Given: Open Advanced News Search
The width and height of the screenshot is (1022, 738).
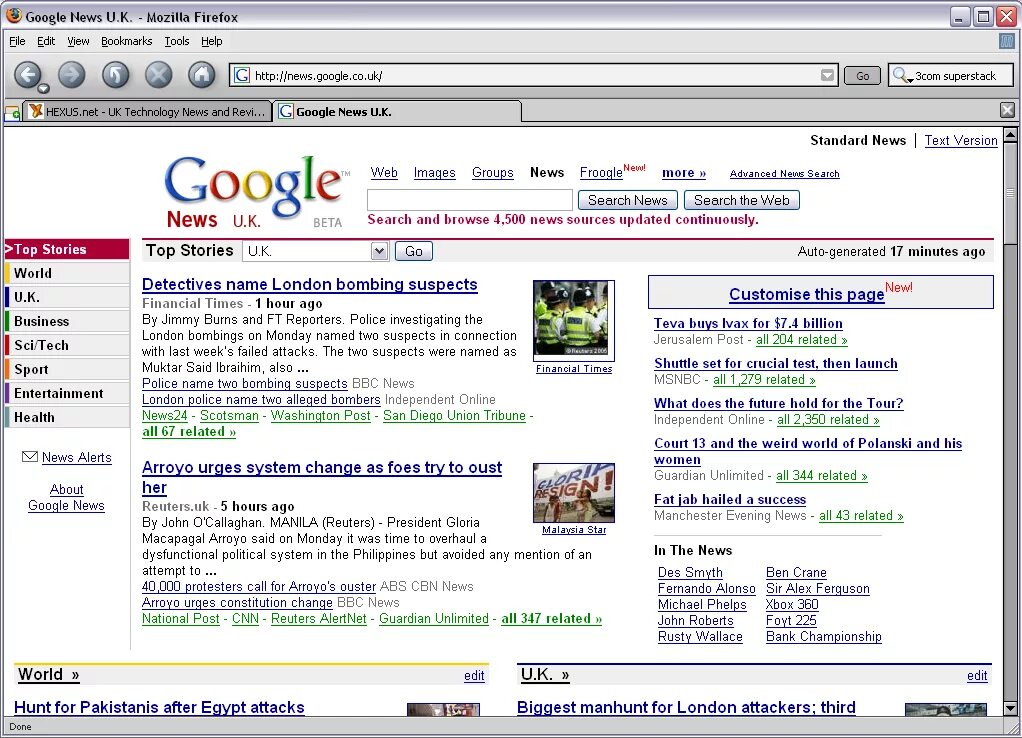Looking at the screenshot, I should 784,173.
